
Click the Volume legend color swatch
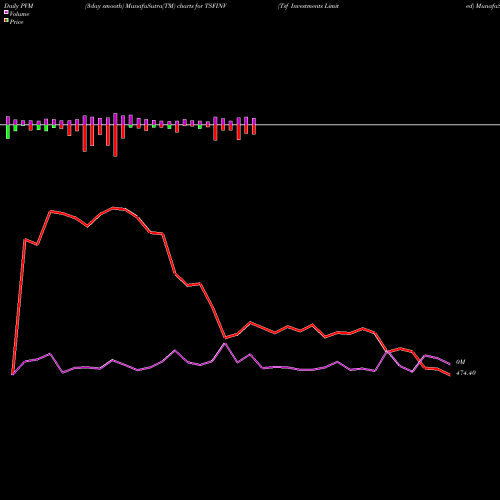[x=6, y=12]
